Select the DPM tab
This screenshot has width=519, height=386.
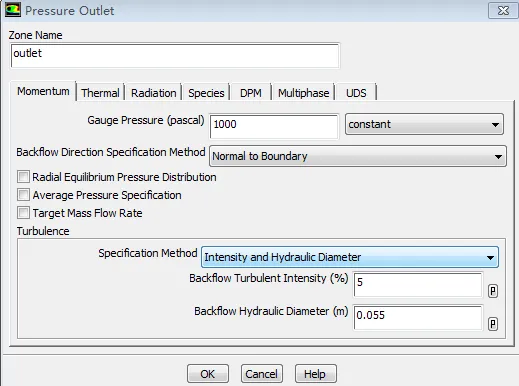251,93
